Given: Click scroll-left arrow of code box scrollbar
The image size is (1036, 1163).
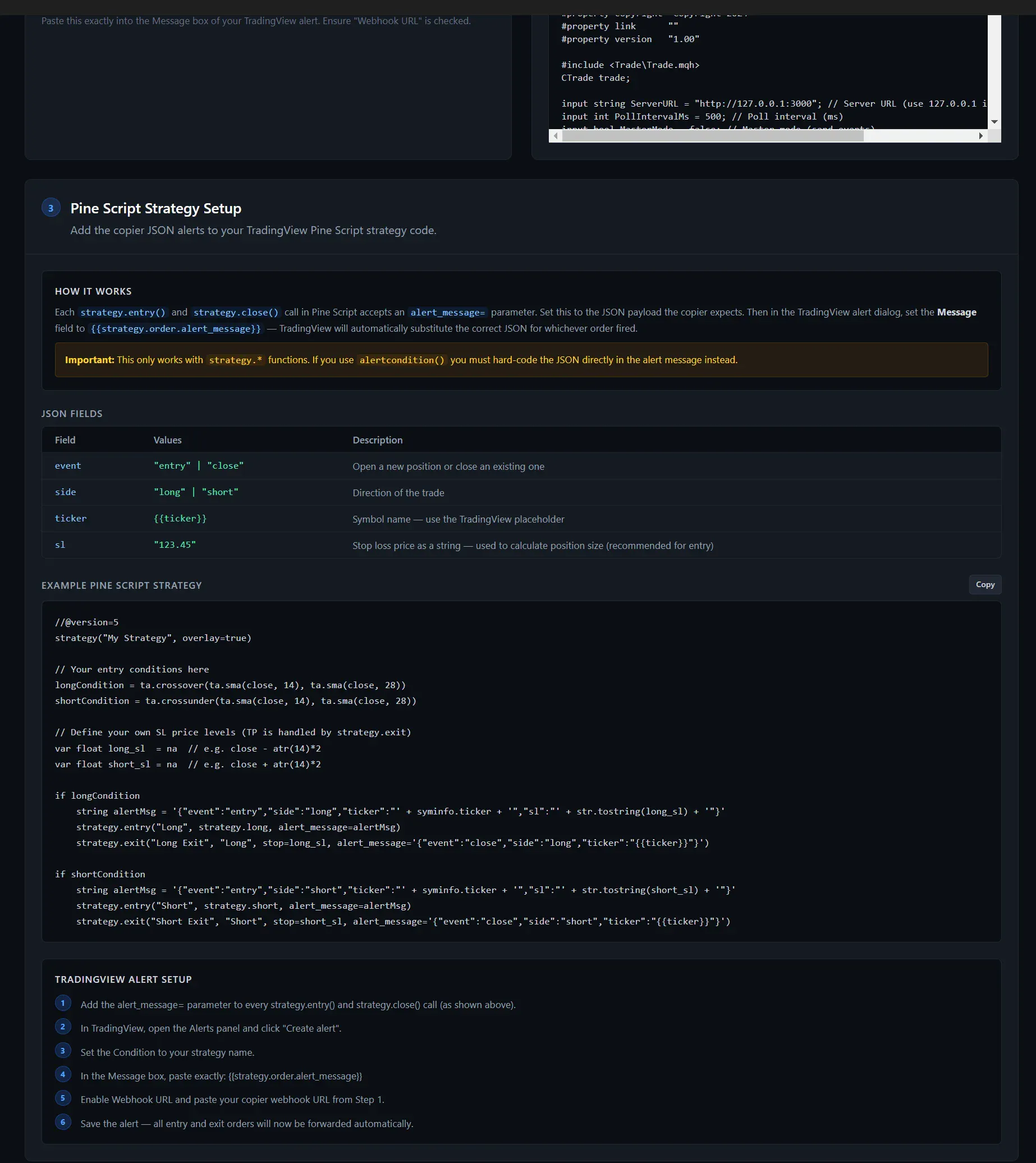Looking at the screenshot, I should tap(556, 136).
